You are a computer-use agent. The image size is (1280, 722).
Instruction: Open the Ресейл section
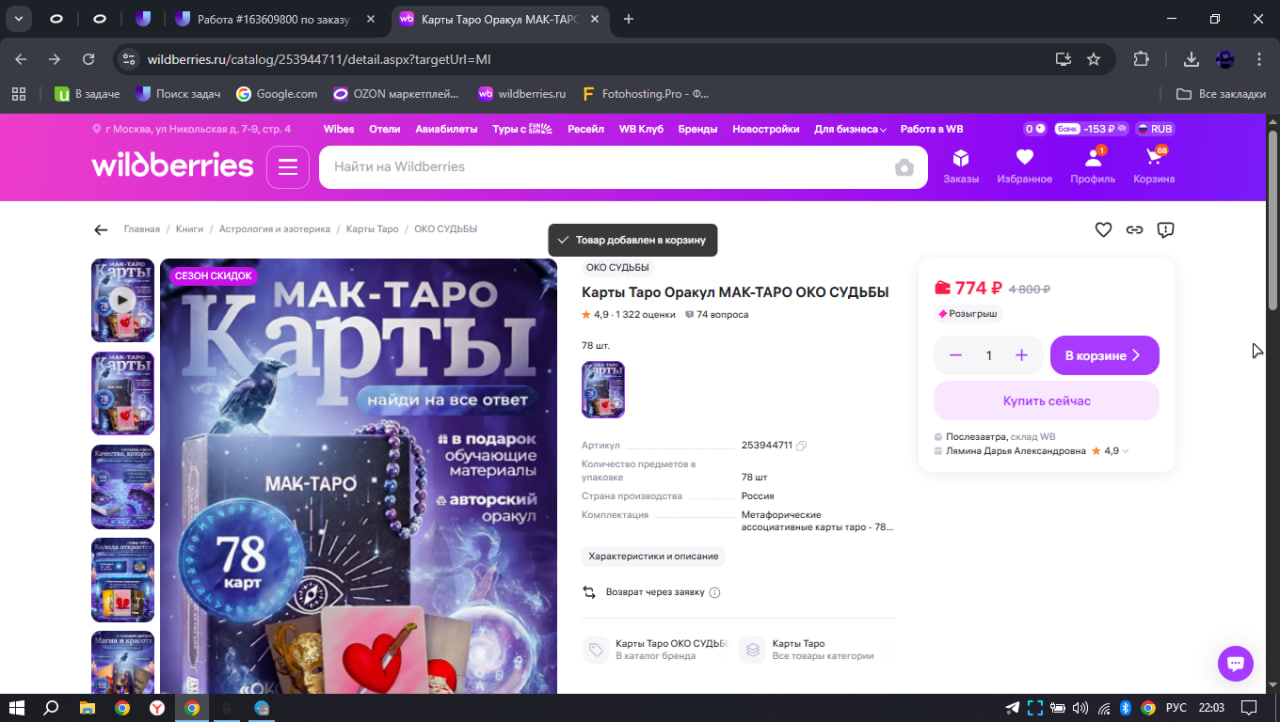pyautogui.click(x=585, y=129)
